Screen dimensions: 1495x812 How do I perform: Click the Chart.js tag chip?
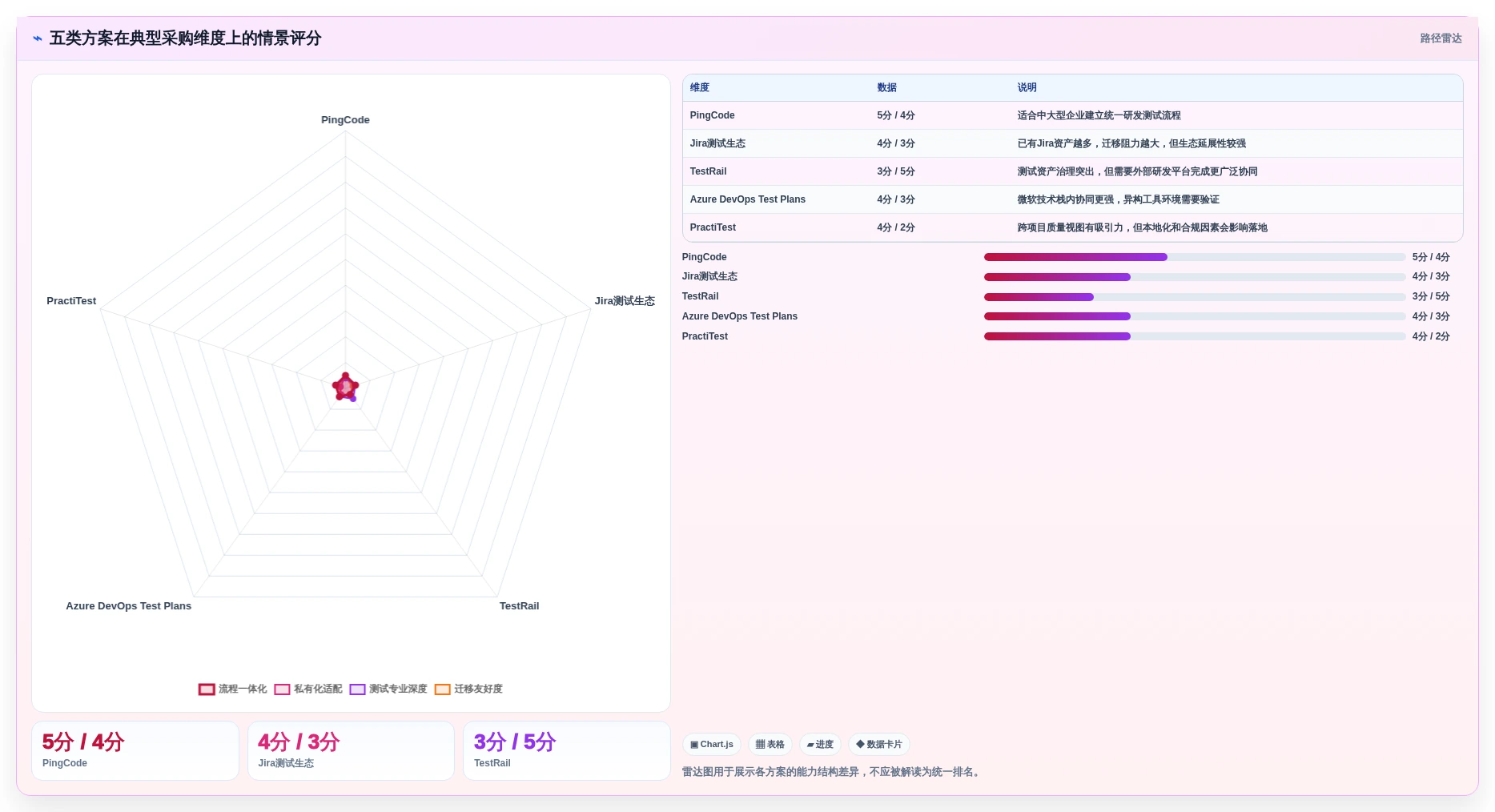[712, 744]
